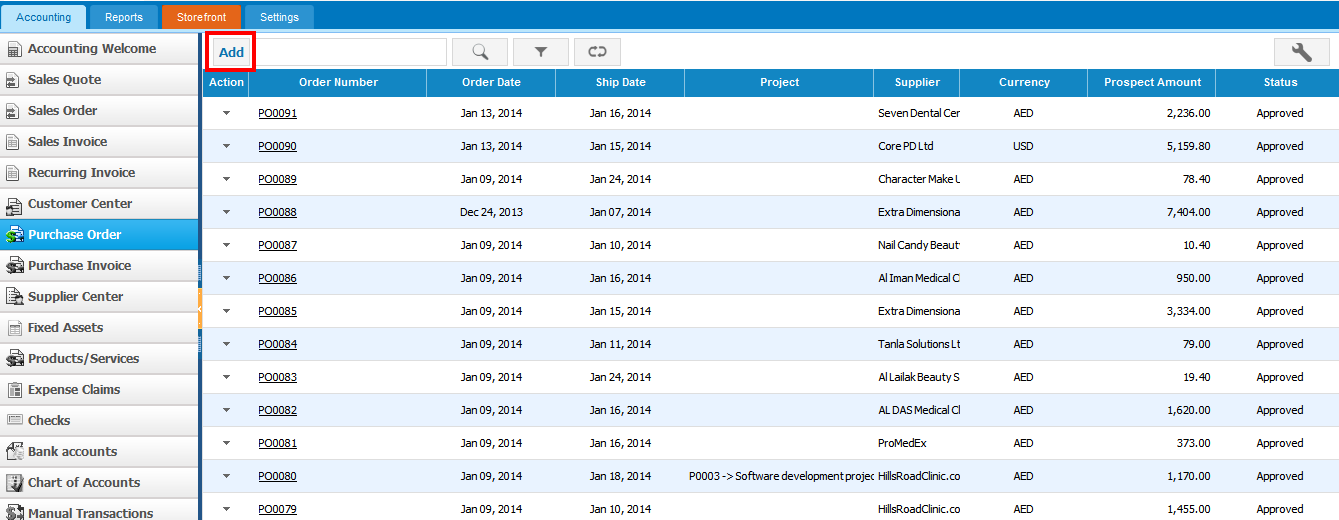Screen dimensions: 1339x520
Task: Sort by Ship Date column header
Action: point(620,82)
